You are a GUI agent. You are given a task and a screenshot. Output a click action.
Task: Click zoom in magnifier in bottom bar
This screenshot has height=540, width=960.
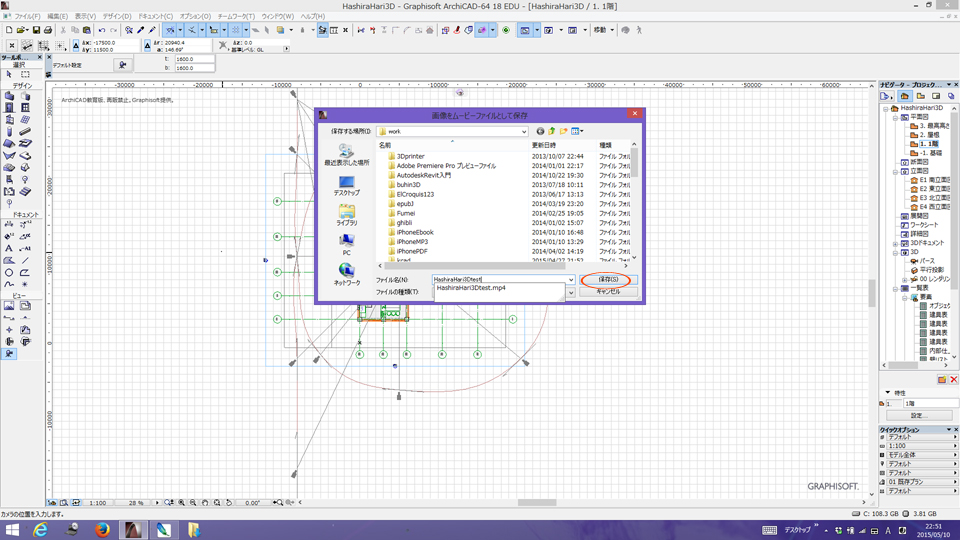tap(181, 503)
